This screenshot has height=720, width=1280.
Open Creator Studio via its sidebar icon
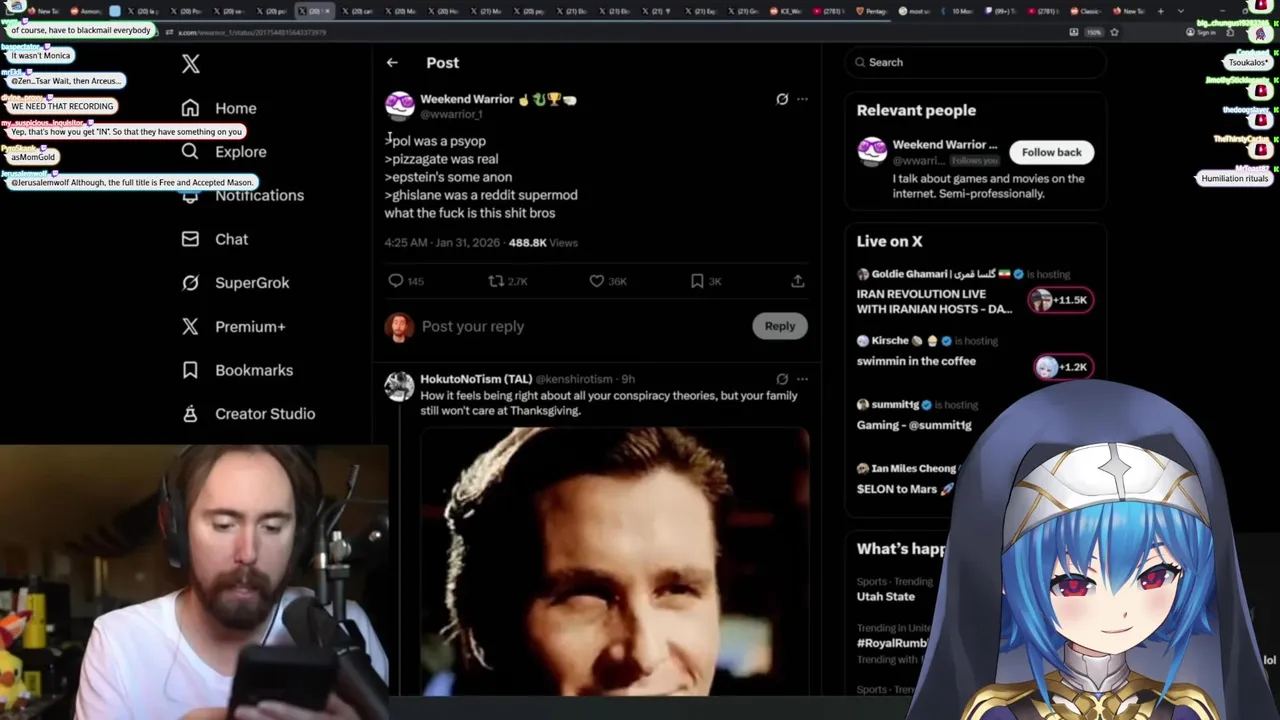(190, 413)
